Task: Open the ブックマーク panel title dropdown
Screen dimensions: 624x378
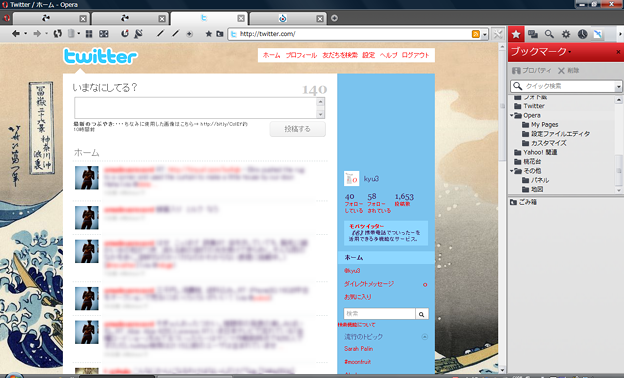Action: [570, 52]
